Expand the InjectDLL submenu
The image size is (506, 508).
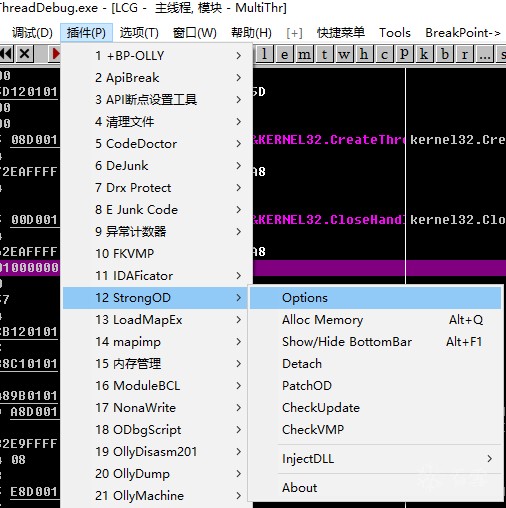[375, 459]
